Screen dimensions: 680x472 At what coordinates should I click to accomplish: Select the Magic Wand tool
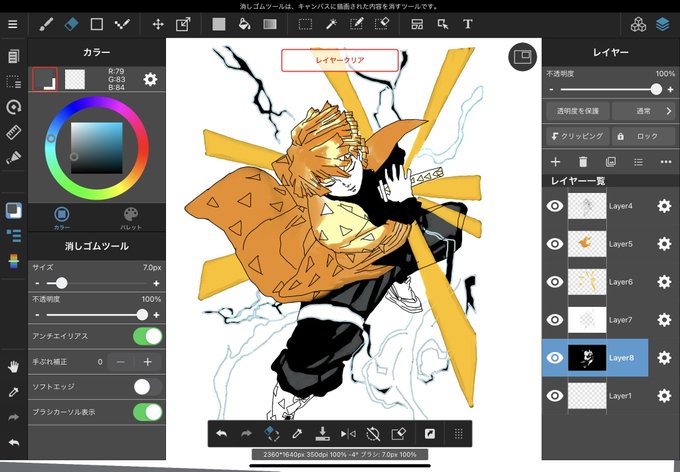[331, 24]
